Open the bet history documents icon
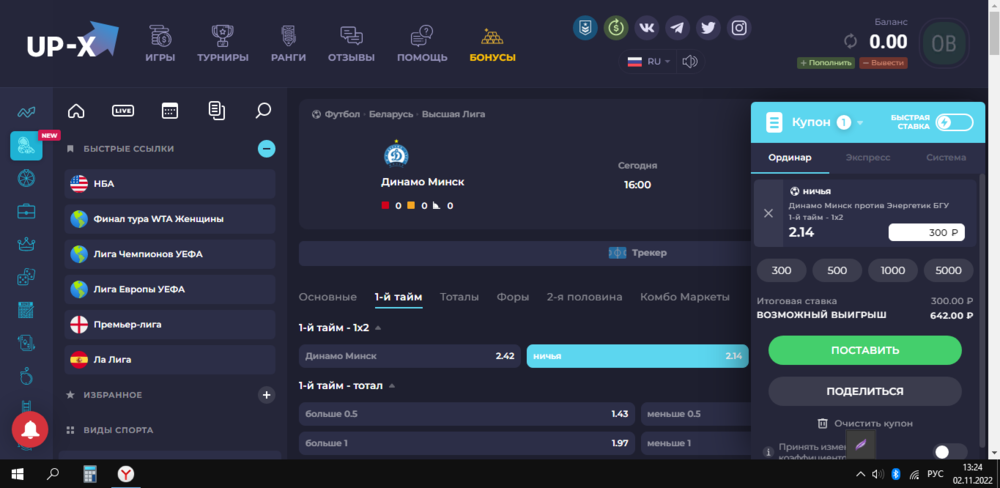 click(217, 110)
